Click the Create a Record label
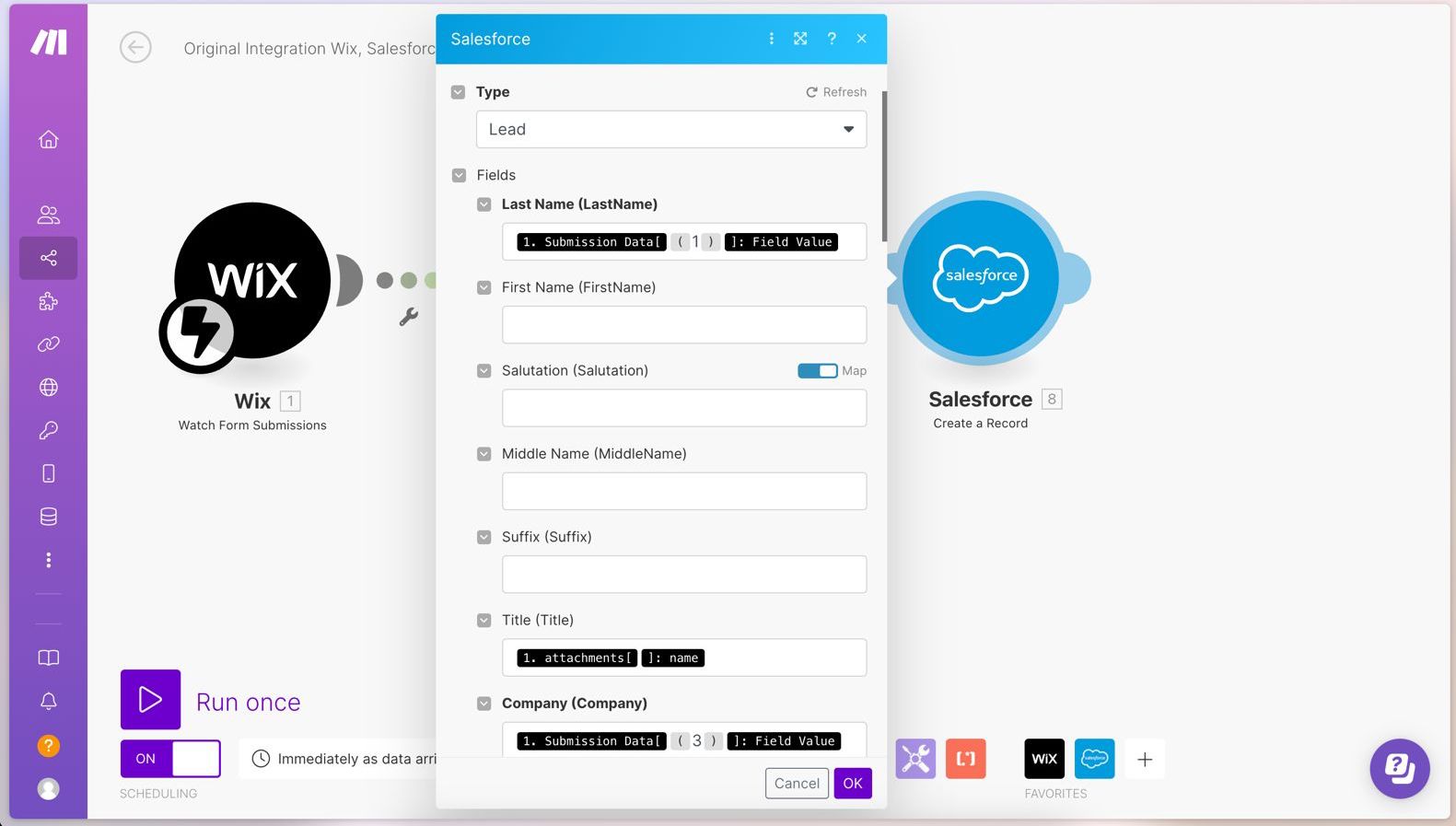The image size is (1456, 826). click(x=981, y=424)
